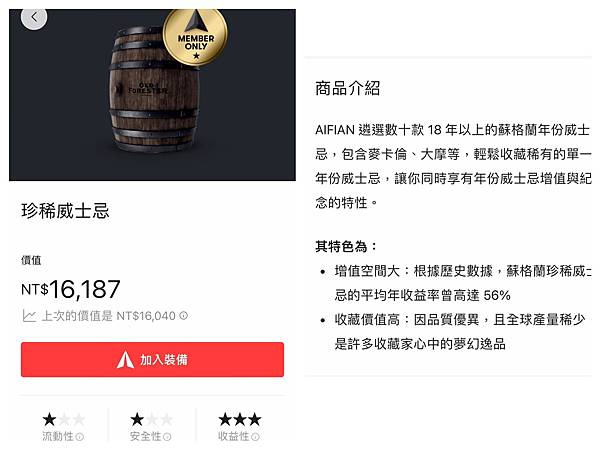Image resolution: width=600 pixels, height=450 pixels.
Task: Click the 收藏價值高 bullet point
Action: [453, 332]
